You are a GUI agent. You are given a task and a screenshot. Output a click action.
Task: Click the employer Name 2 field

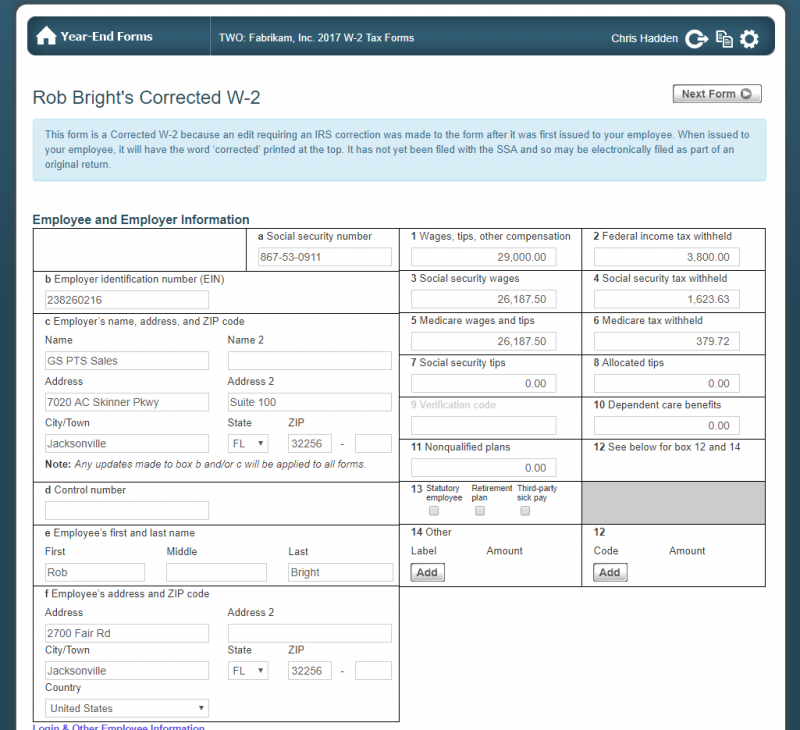[310, 361]
